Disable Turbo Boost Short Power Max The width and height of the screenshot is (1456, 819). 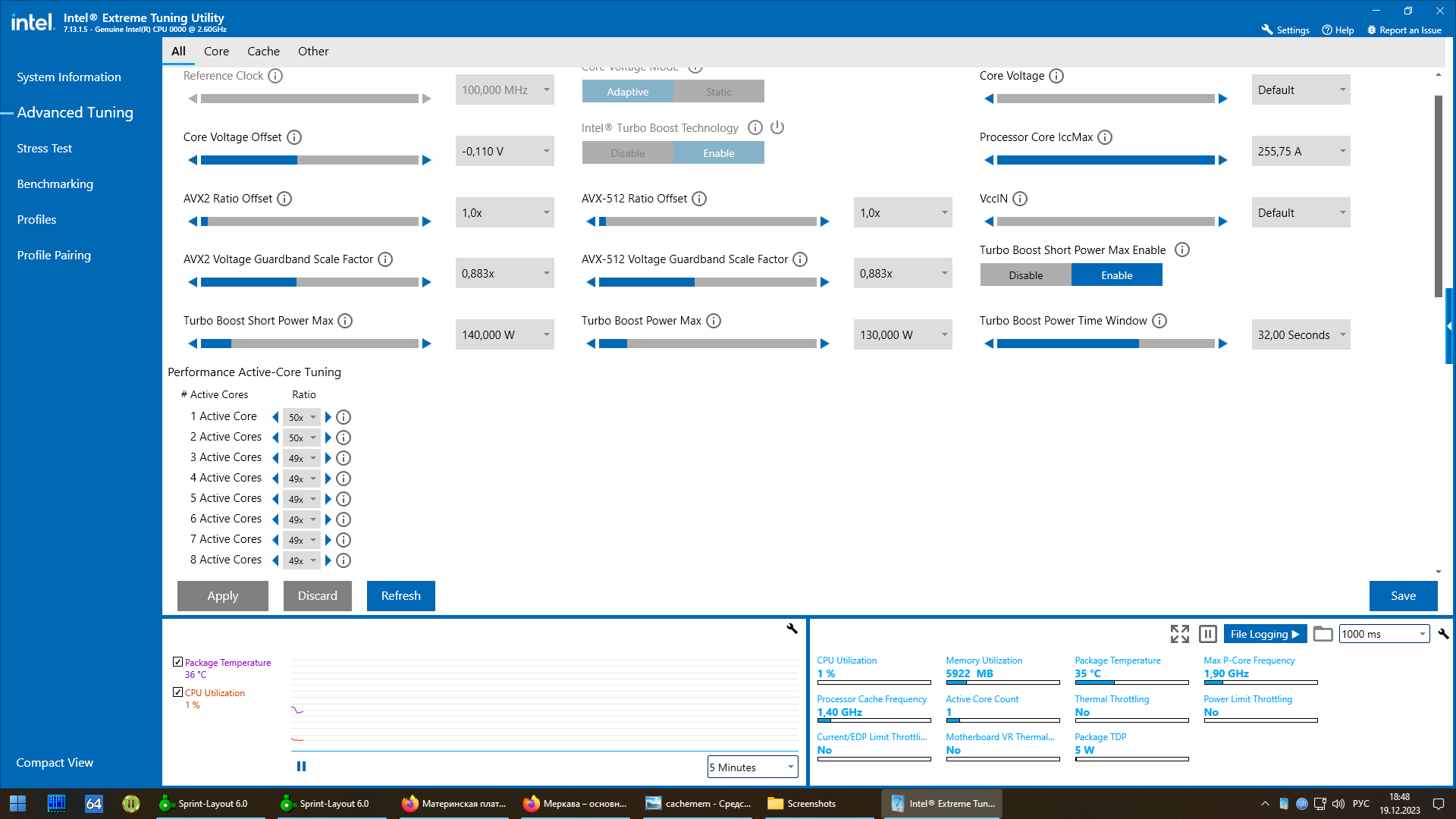tap(1025, 275)
